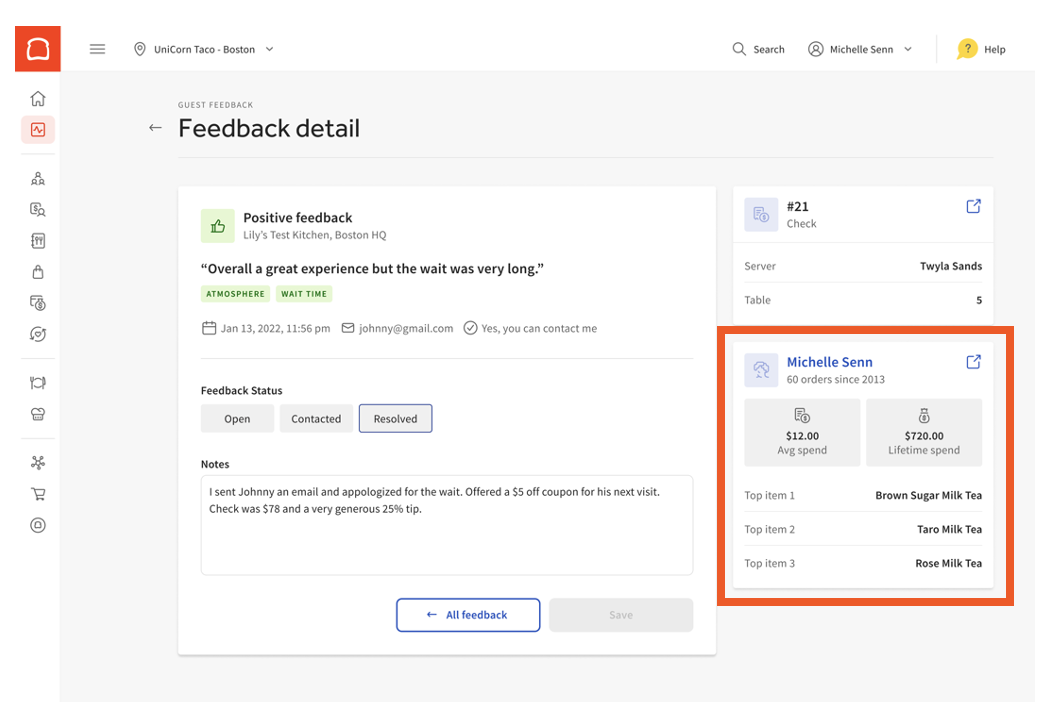Select the Reports analytics icon in the sidebar
1052x702 pixels.
[37, 129]
